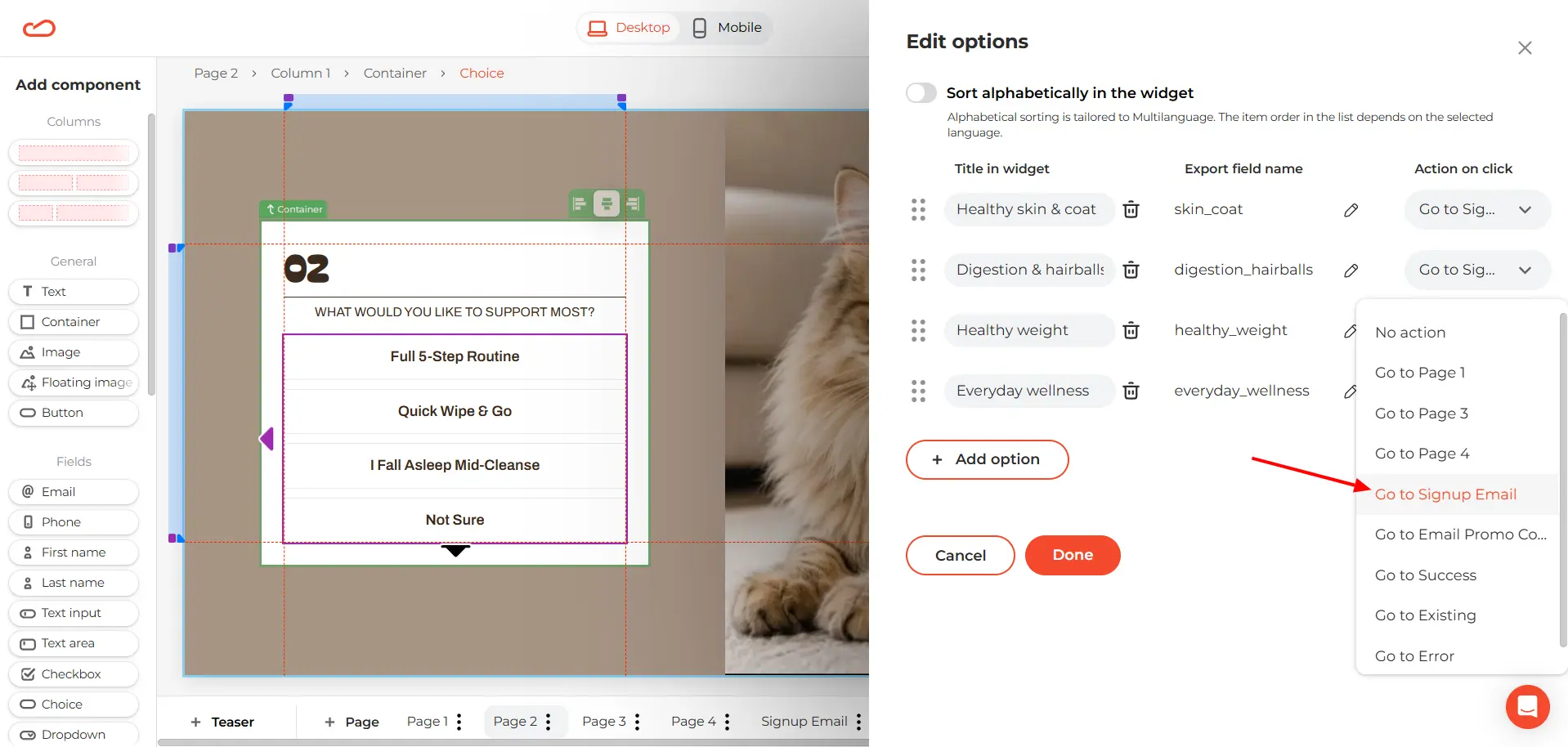Switch preview to Mobile view

[727, 28]
